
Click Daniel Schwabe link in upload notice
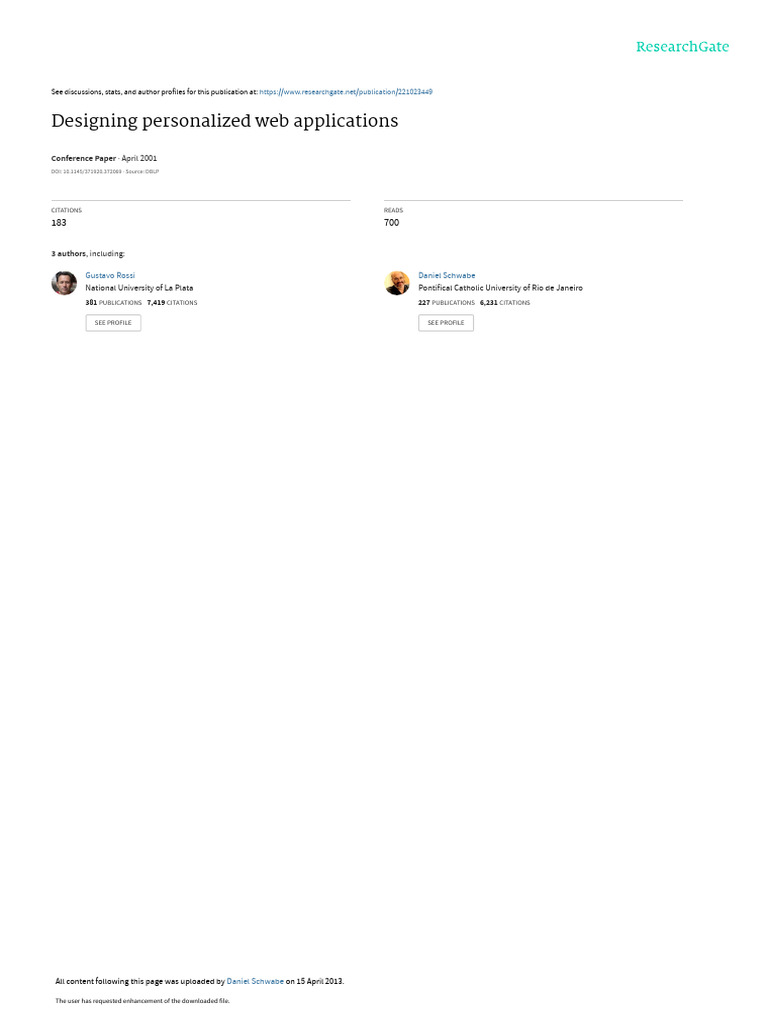(x=255, y=981)
